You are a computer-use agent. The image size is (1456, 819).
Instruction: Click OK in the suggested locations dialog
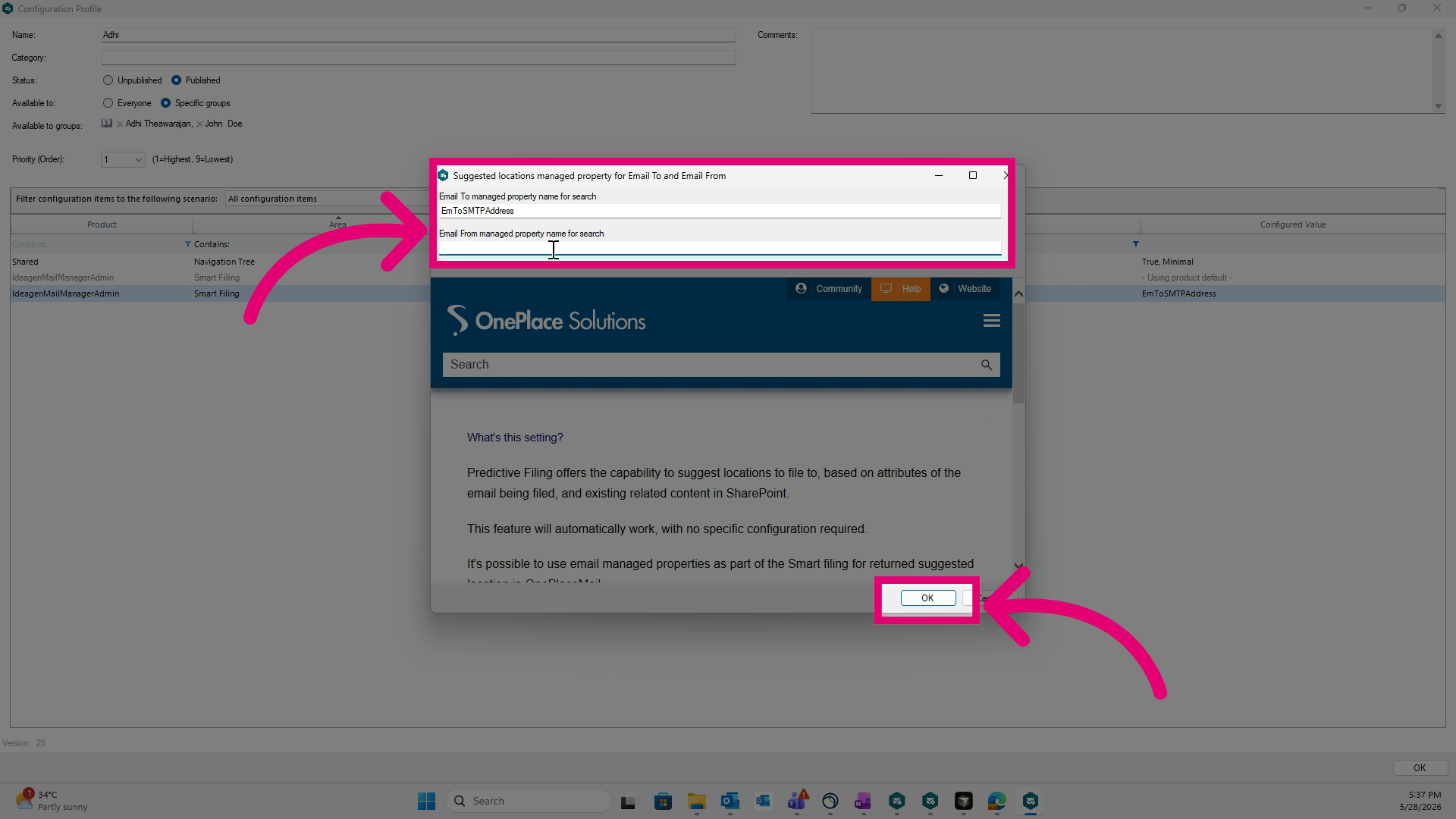(x=928, y=598)
